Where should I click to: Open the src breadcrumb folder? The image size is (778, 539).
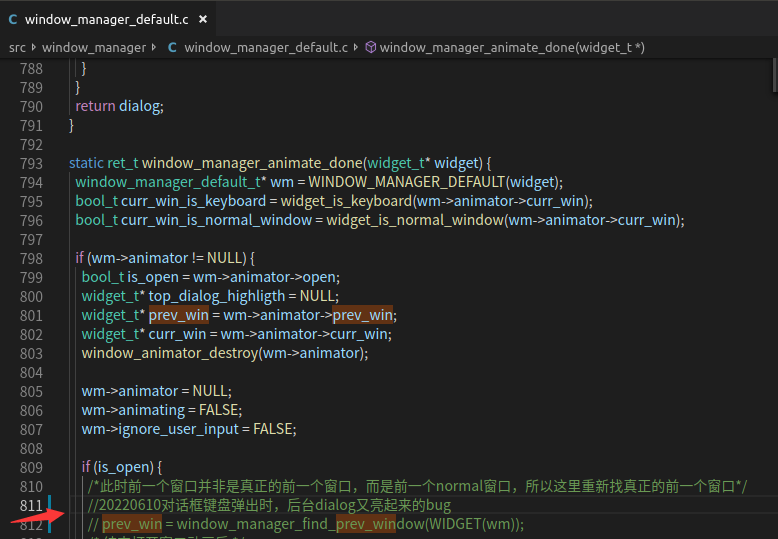pyautogui.click(x=17, y=47)
